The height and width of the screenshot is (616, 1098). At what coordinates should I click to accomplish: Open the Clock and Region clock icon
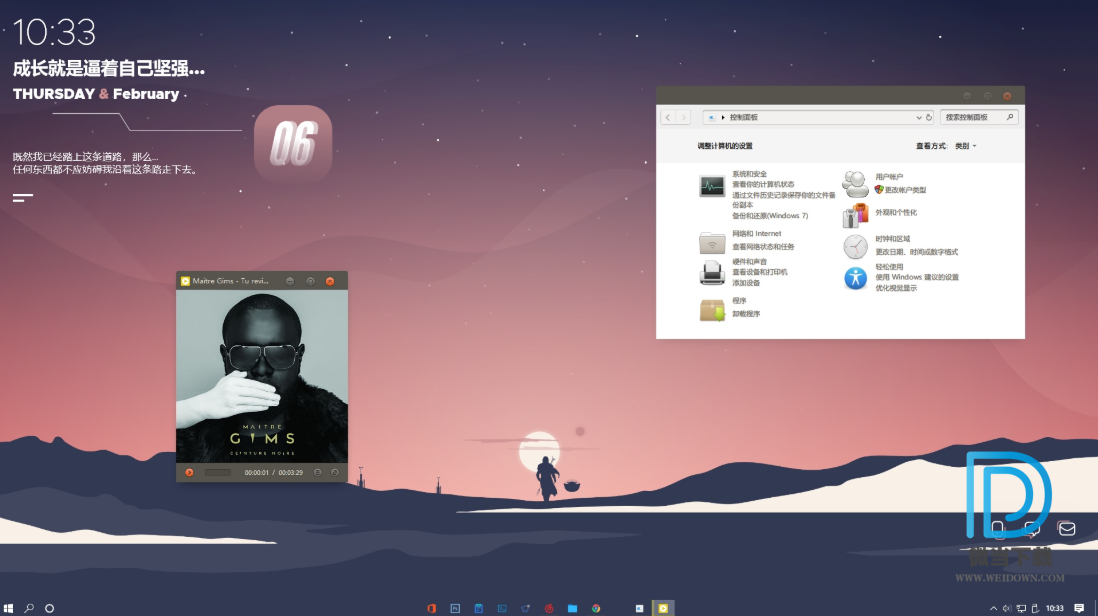855,246
